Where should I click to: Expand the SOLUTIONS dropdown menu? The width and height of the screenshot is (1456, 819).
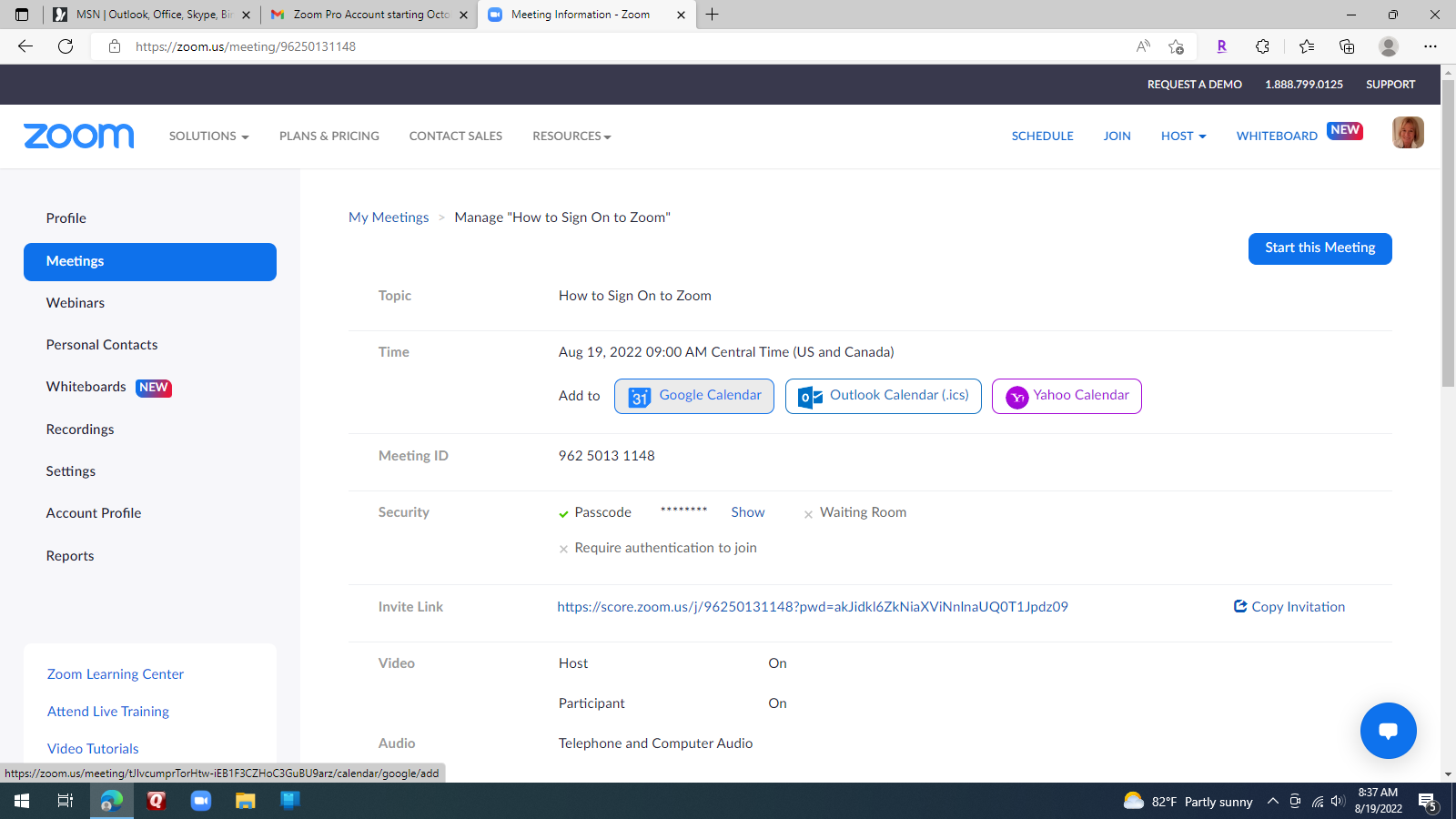click(208, 136)
